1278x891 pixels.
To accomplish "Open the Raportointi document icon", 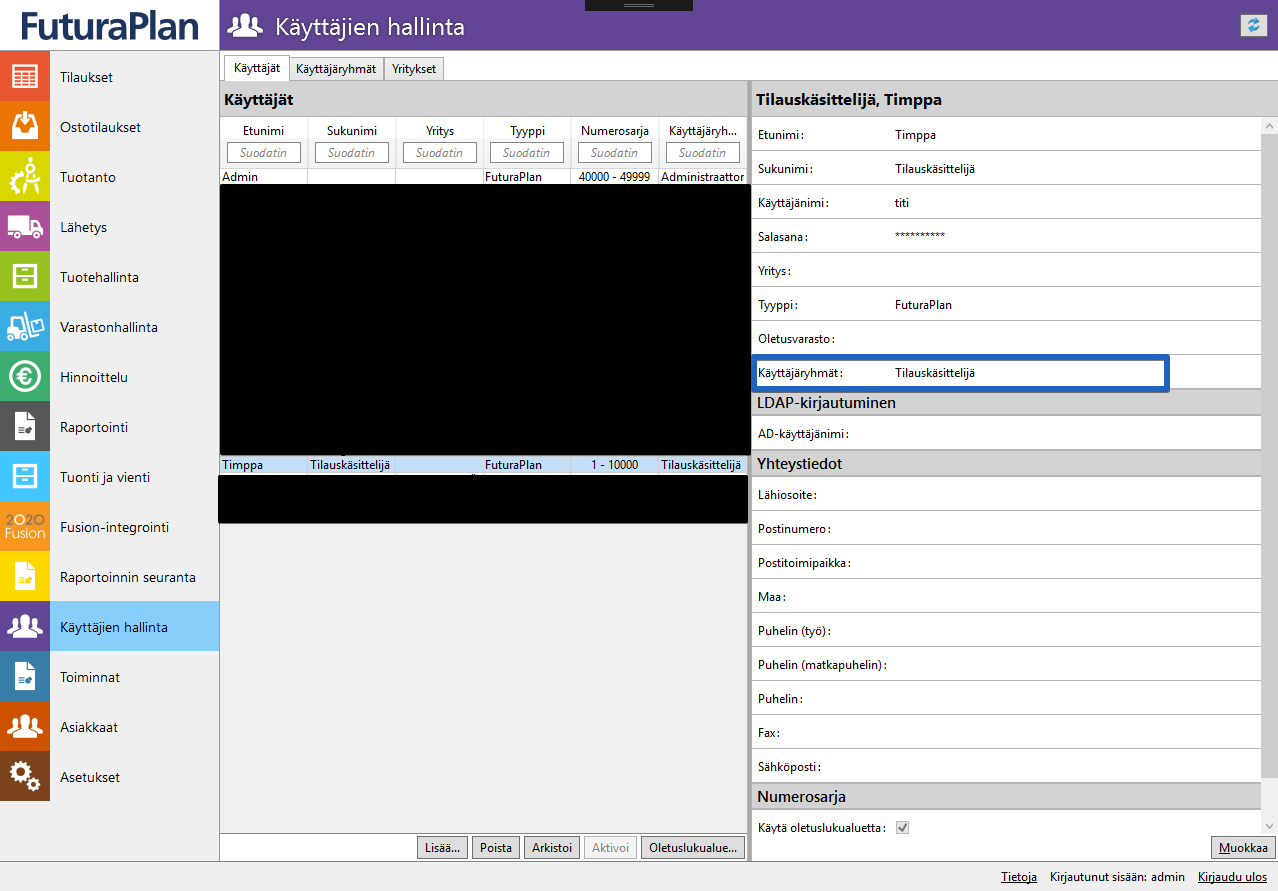I will tap(25, 427).
